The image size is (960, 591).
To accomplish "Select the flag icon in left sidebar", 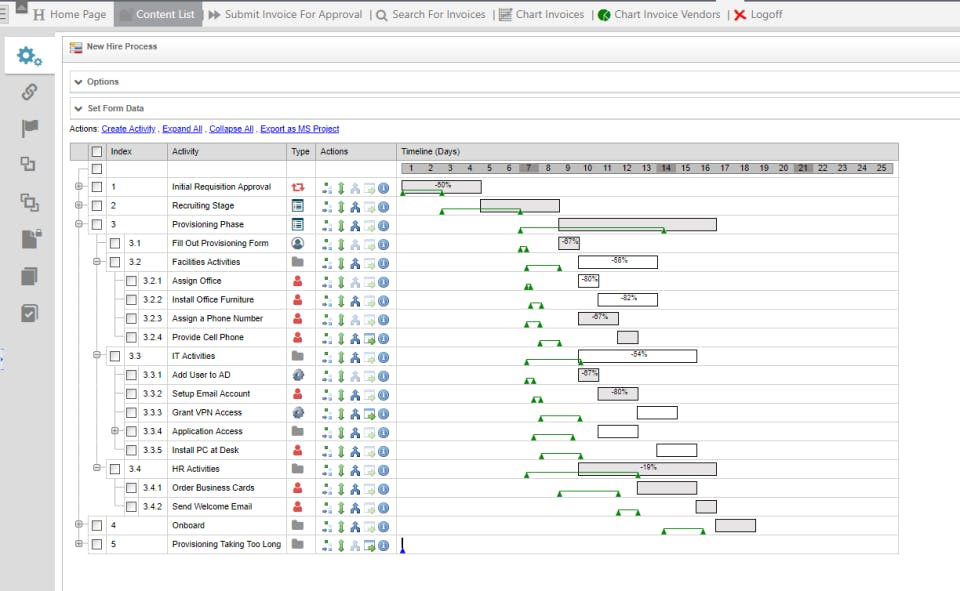I will [x=30, y=128].
